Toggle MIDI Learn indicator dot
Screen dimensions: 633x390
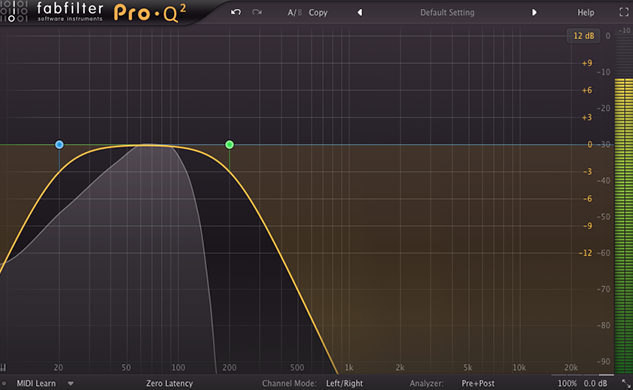pyautogui.click(x=4, y=383)
